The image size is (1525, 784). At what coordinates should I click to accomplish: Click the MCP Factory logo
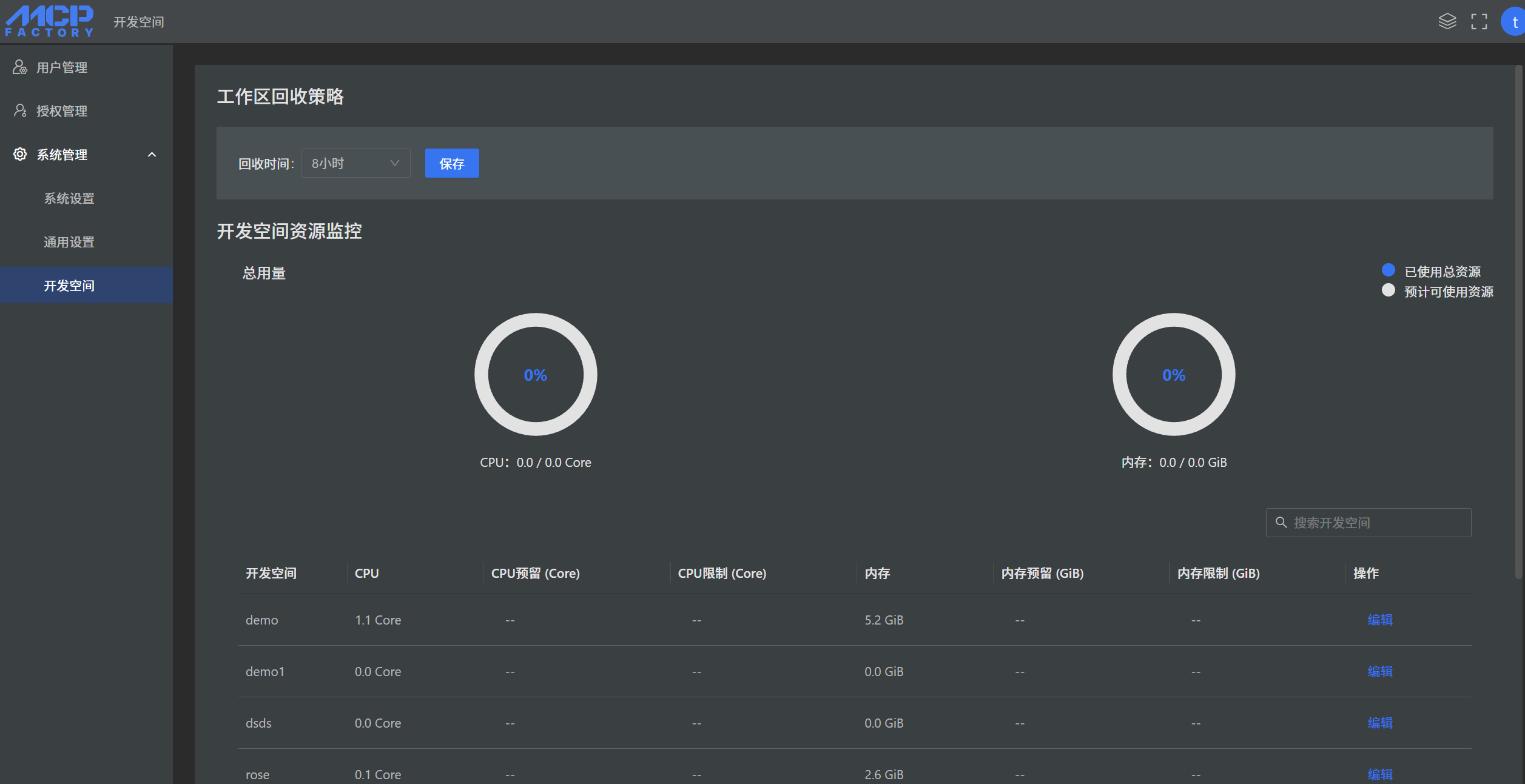pos(50,21)
